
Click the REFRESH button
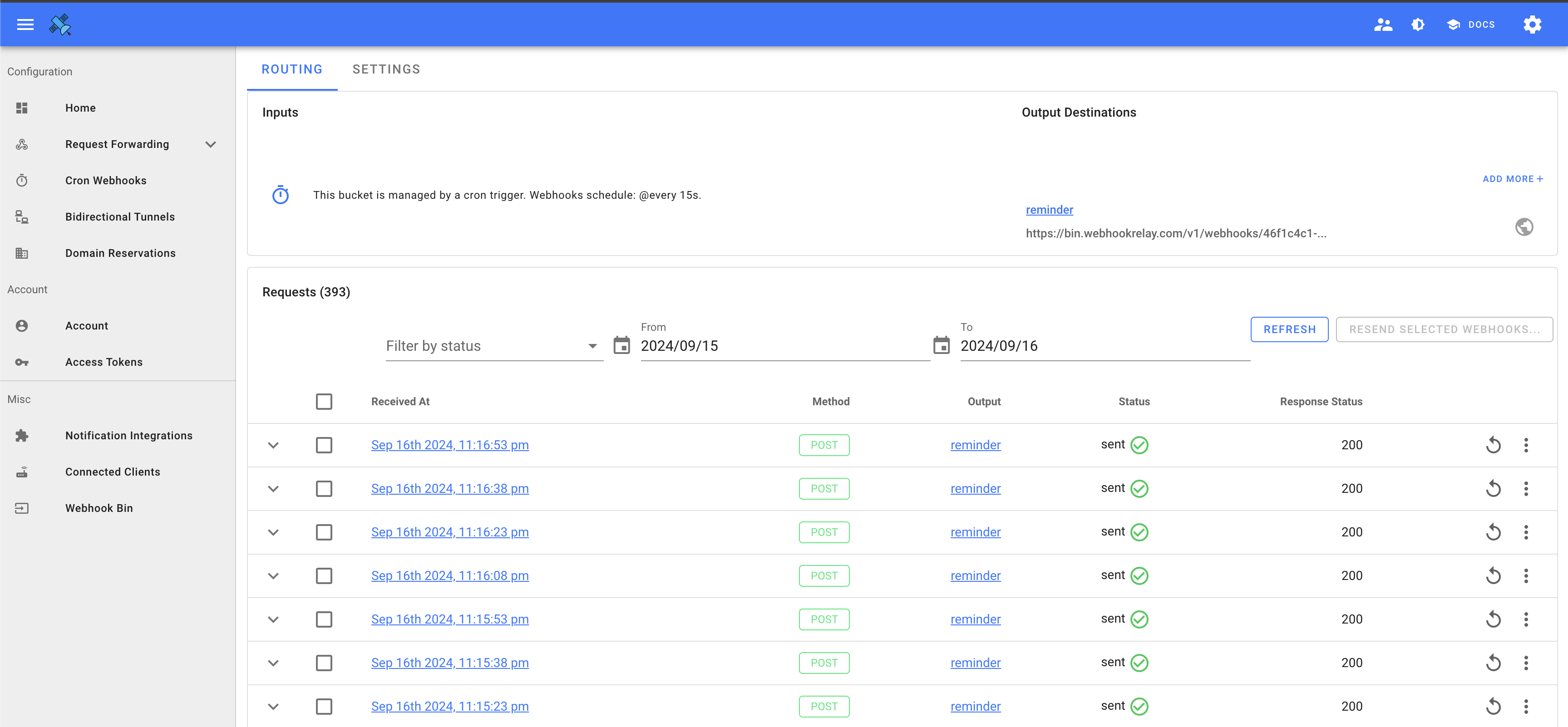click(x=1289, y=328)
